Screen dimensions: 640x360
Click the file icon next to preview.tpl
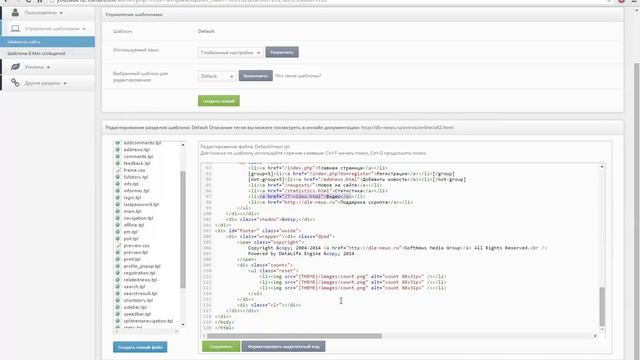click(x=118, y=252)
